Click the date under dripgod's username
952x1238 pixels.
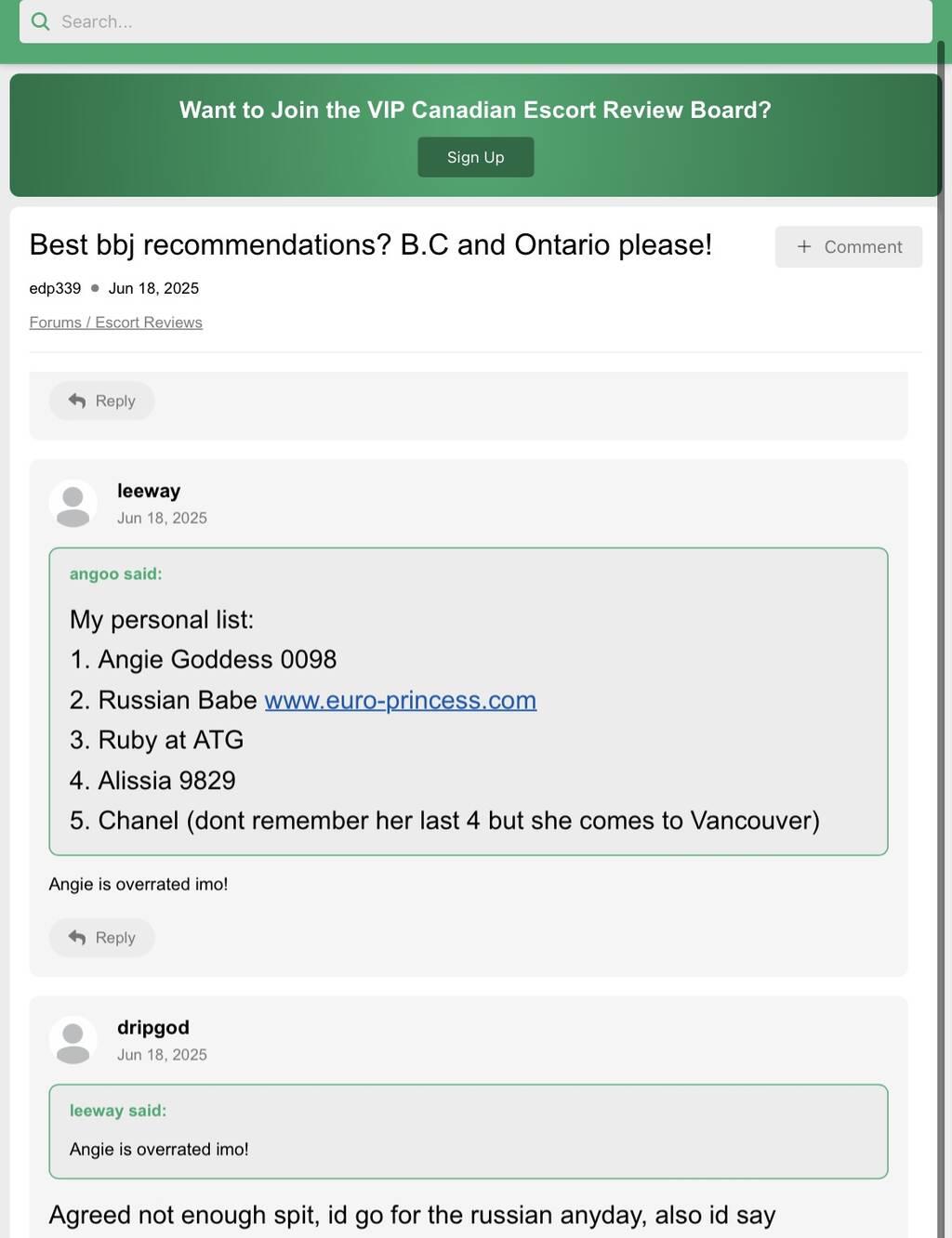pyautogui.click(x=162, y=1055)
